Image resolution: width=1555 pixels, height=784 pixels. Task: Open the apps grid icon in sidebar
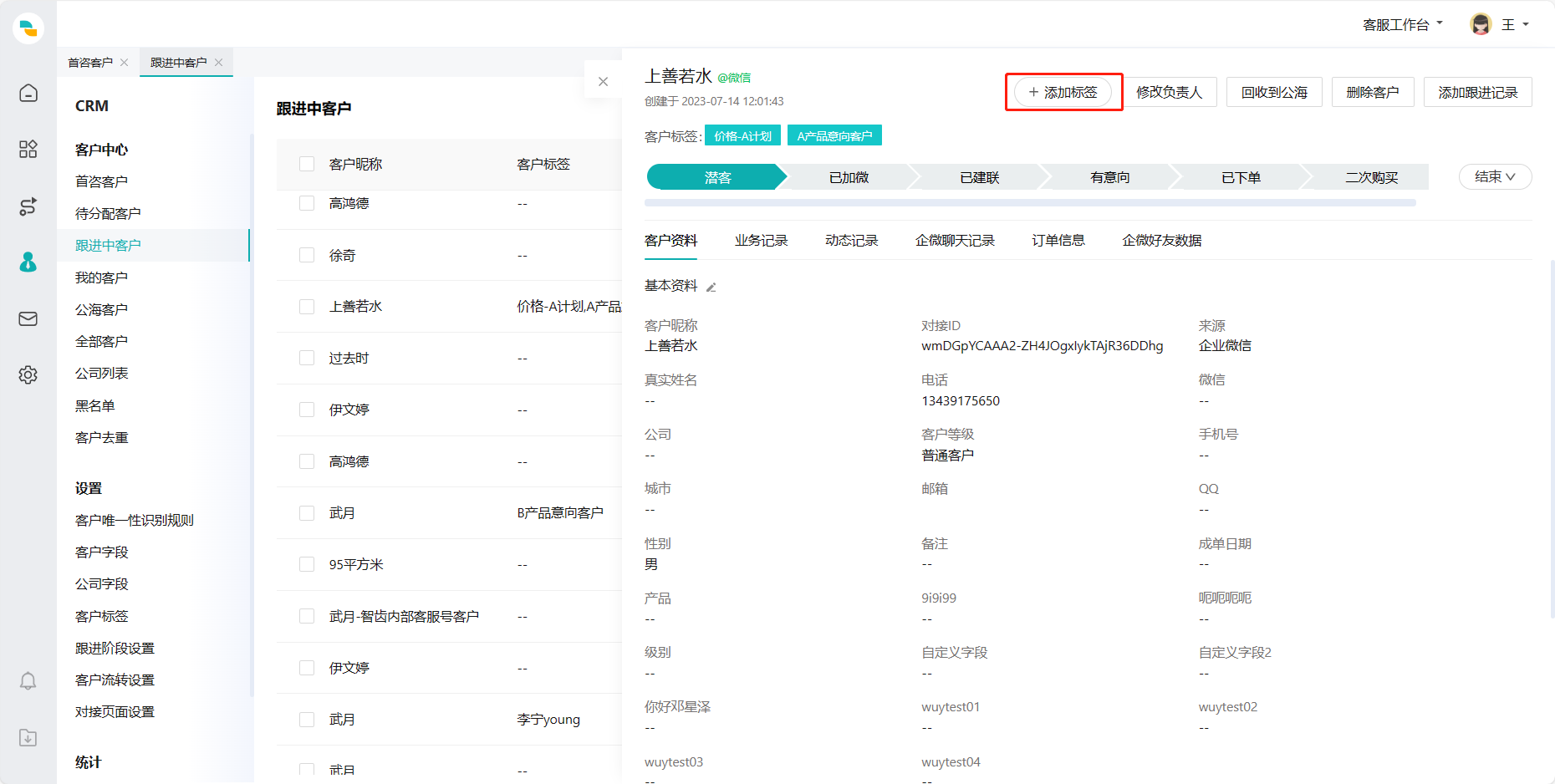click(x=28, y=149)
